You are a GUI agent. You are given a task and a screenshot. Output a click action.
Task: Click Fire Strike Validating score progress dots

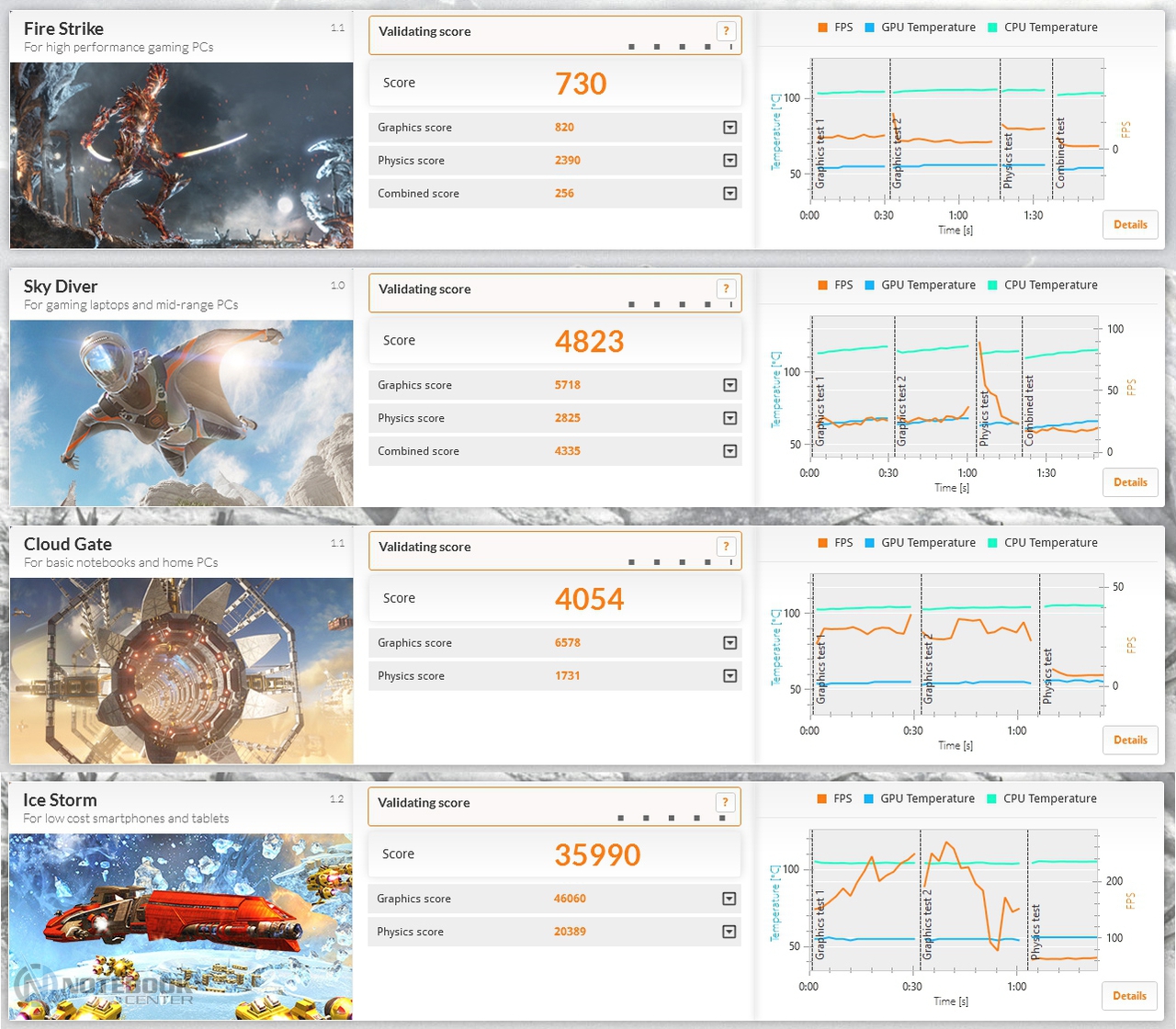point(680,47)
